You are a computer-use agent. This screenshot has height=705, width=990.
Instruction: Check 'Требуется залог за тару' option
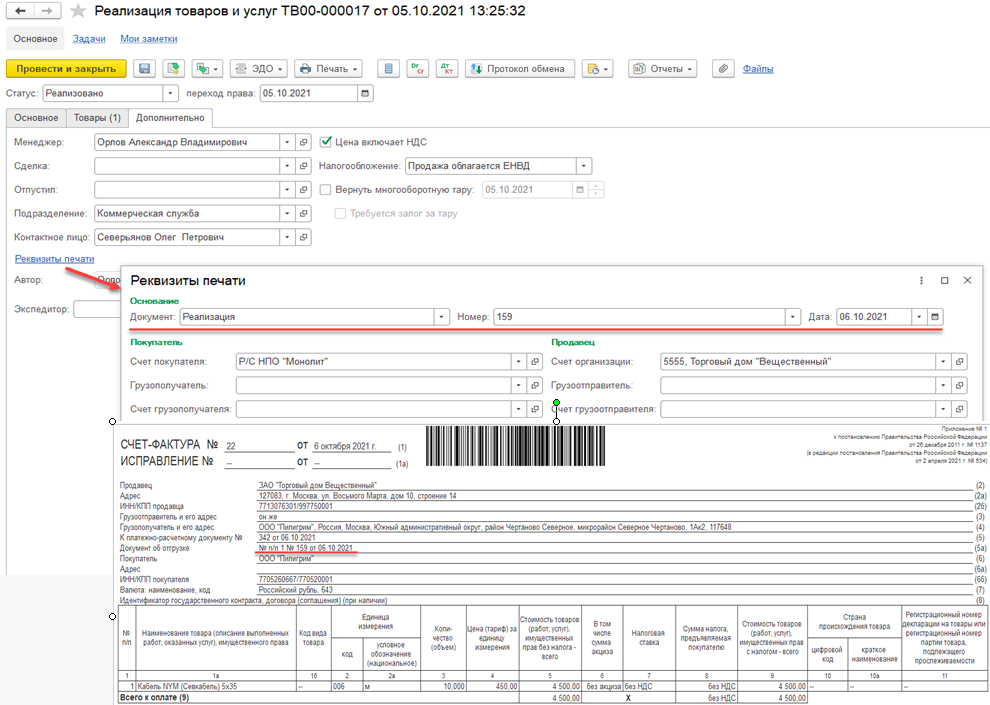(341, 213)
